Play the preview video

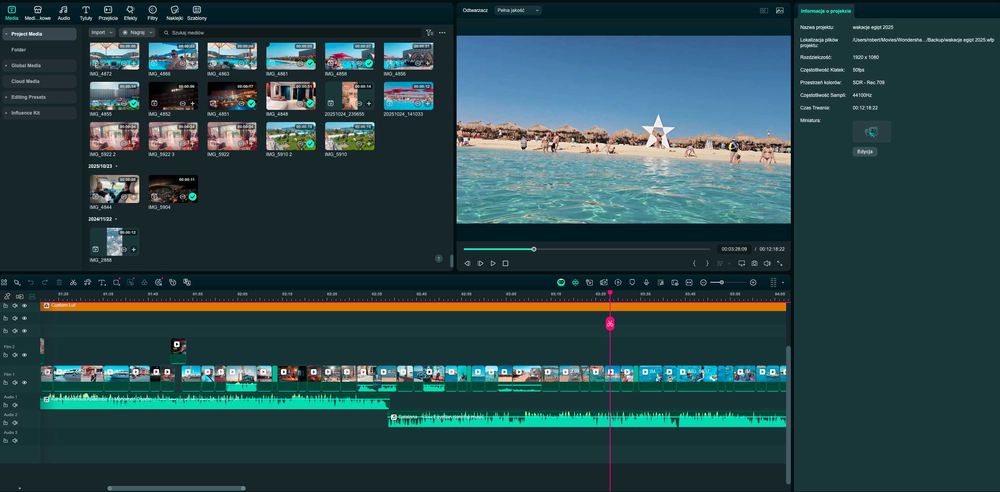[493, 263]
